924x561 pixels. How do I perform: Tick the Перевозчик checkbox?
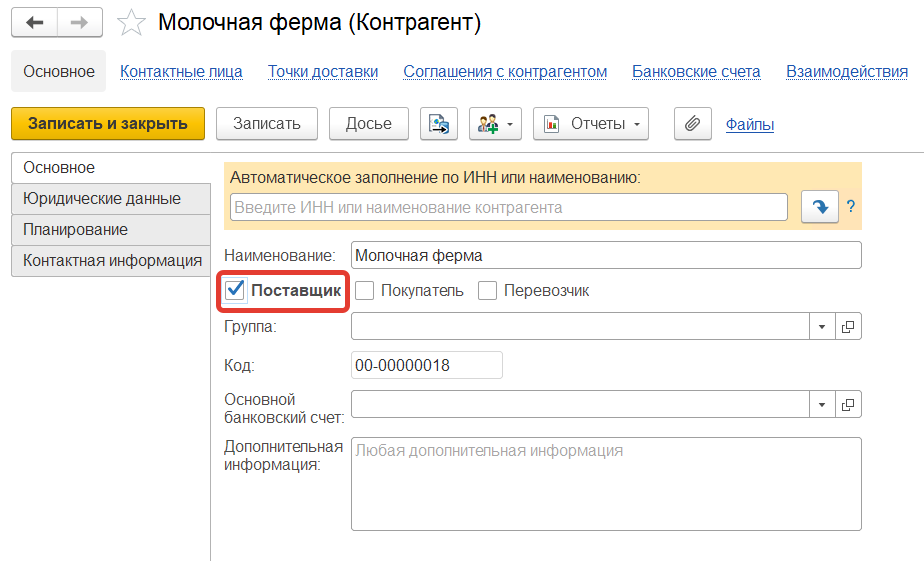(487, 291)
